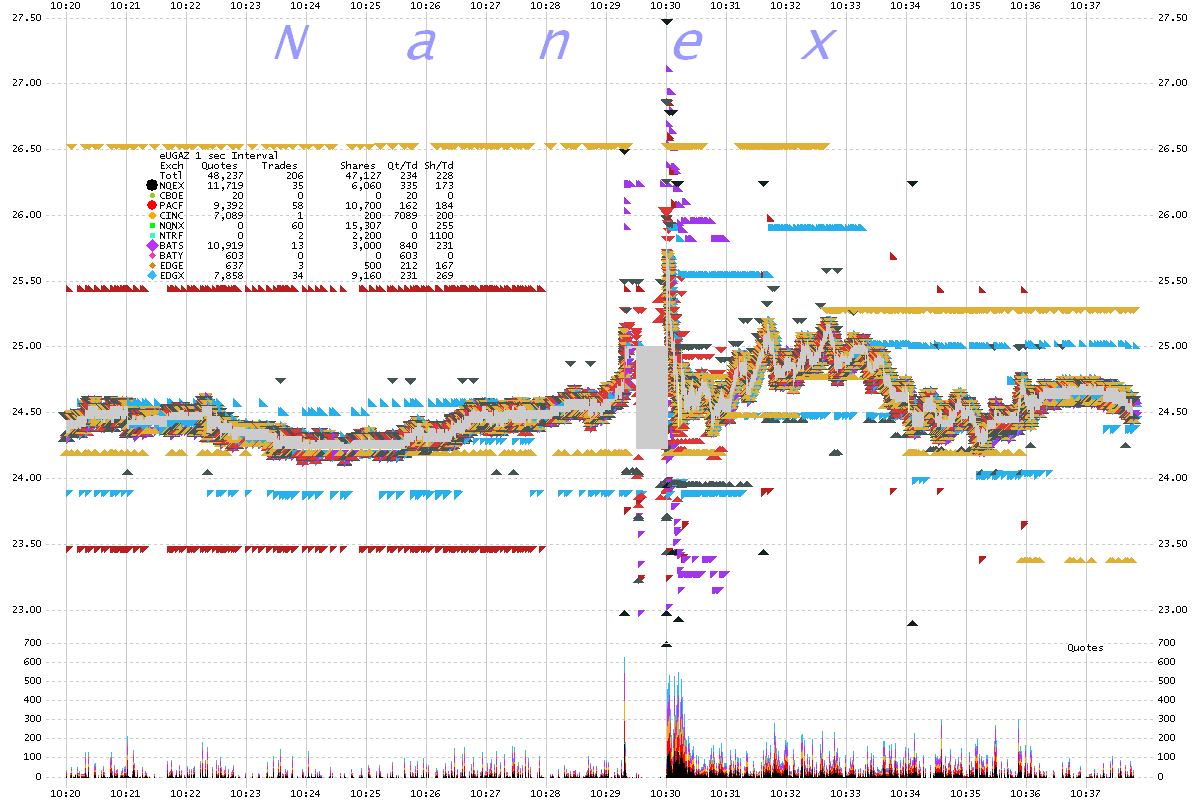This screenshot has height=800, width=1200.
Task: Click the small green CBOE legend dot
Action: point(151,195)
